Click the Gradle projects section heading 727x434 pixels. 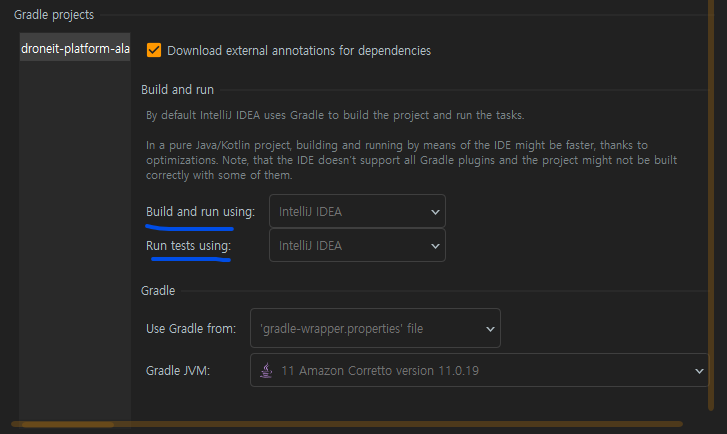click(x=54, y=15)
